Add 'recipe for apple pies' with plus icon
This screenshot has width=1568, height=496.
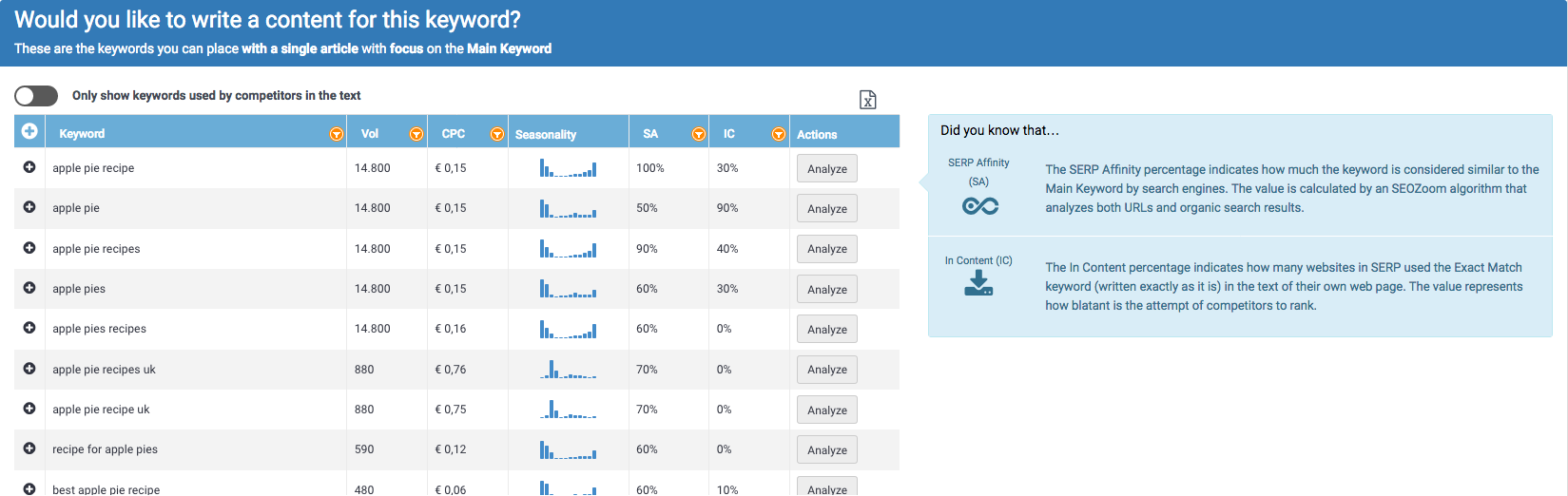tap(29, 448)
